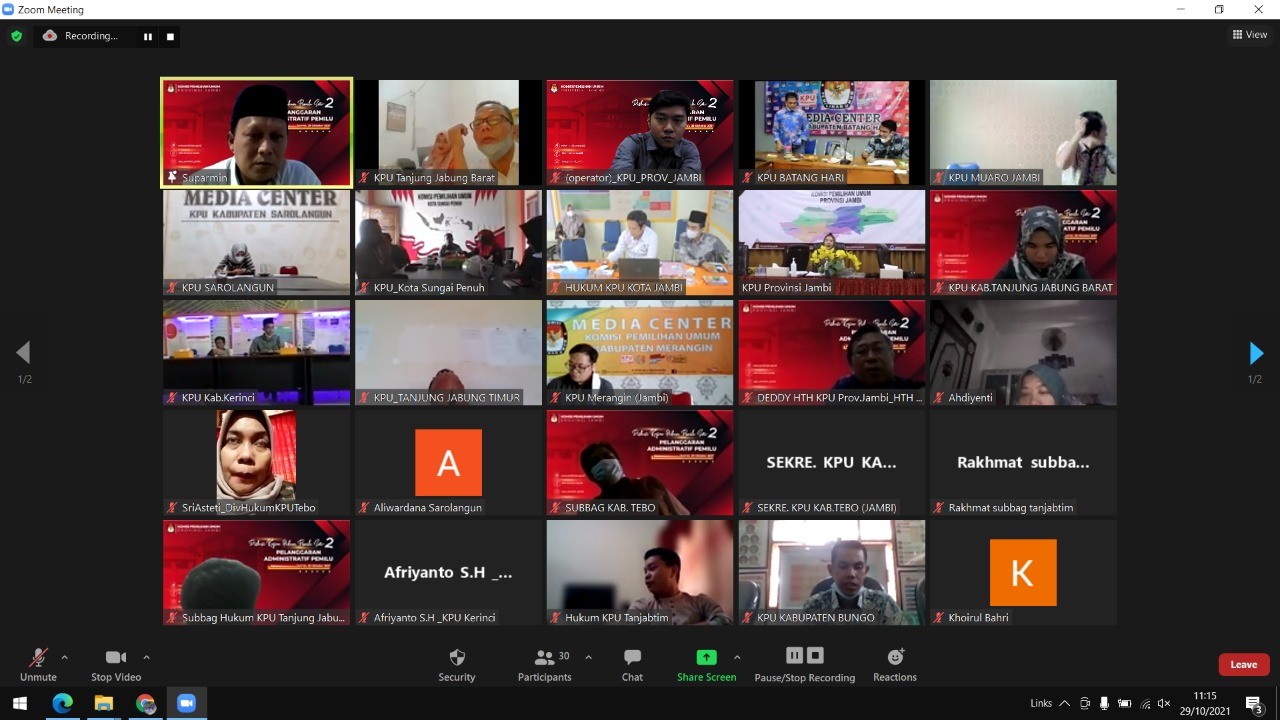Click the red Leave button

click(x=1243, y=665)
